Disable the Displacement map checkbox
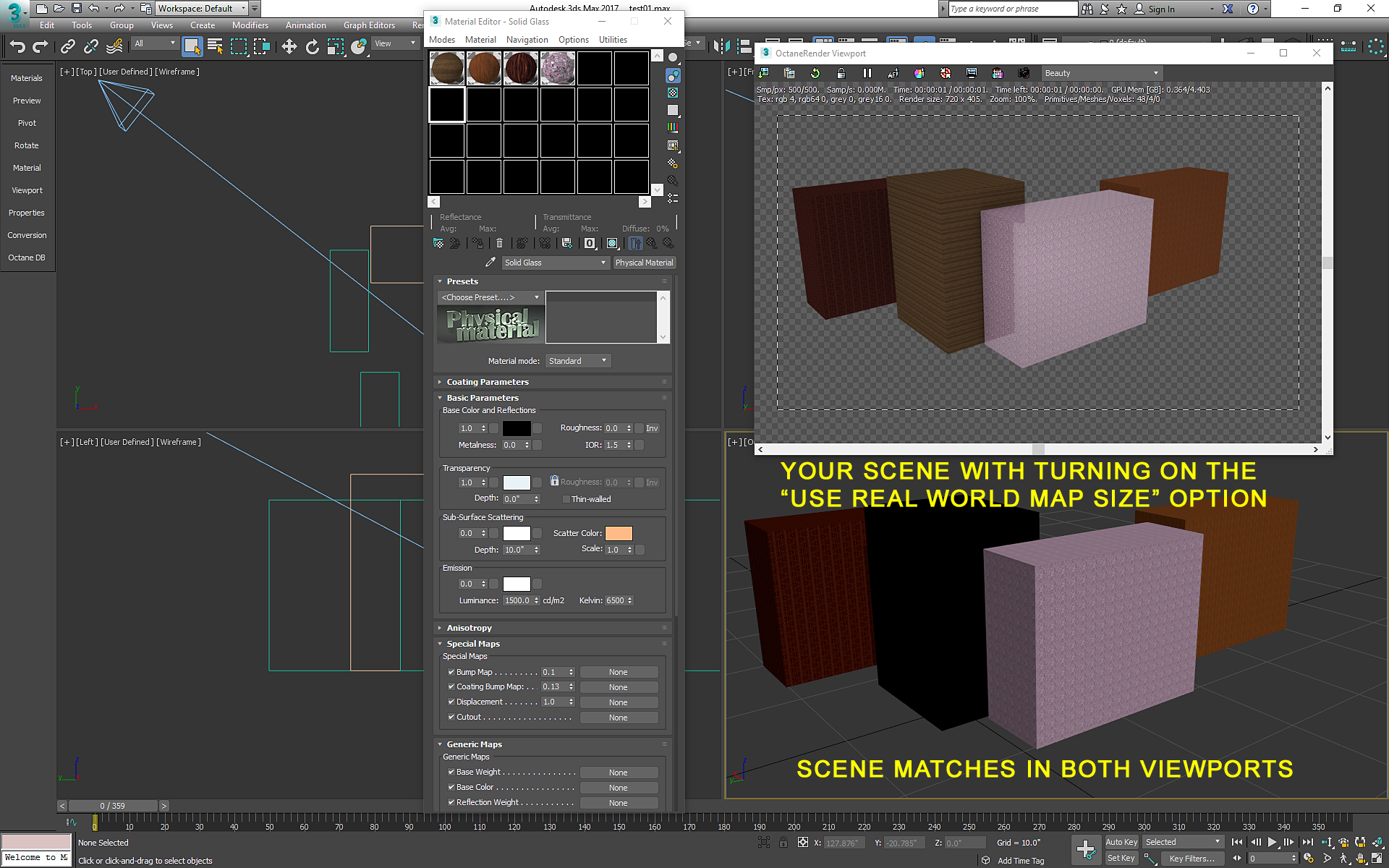 451,702
